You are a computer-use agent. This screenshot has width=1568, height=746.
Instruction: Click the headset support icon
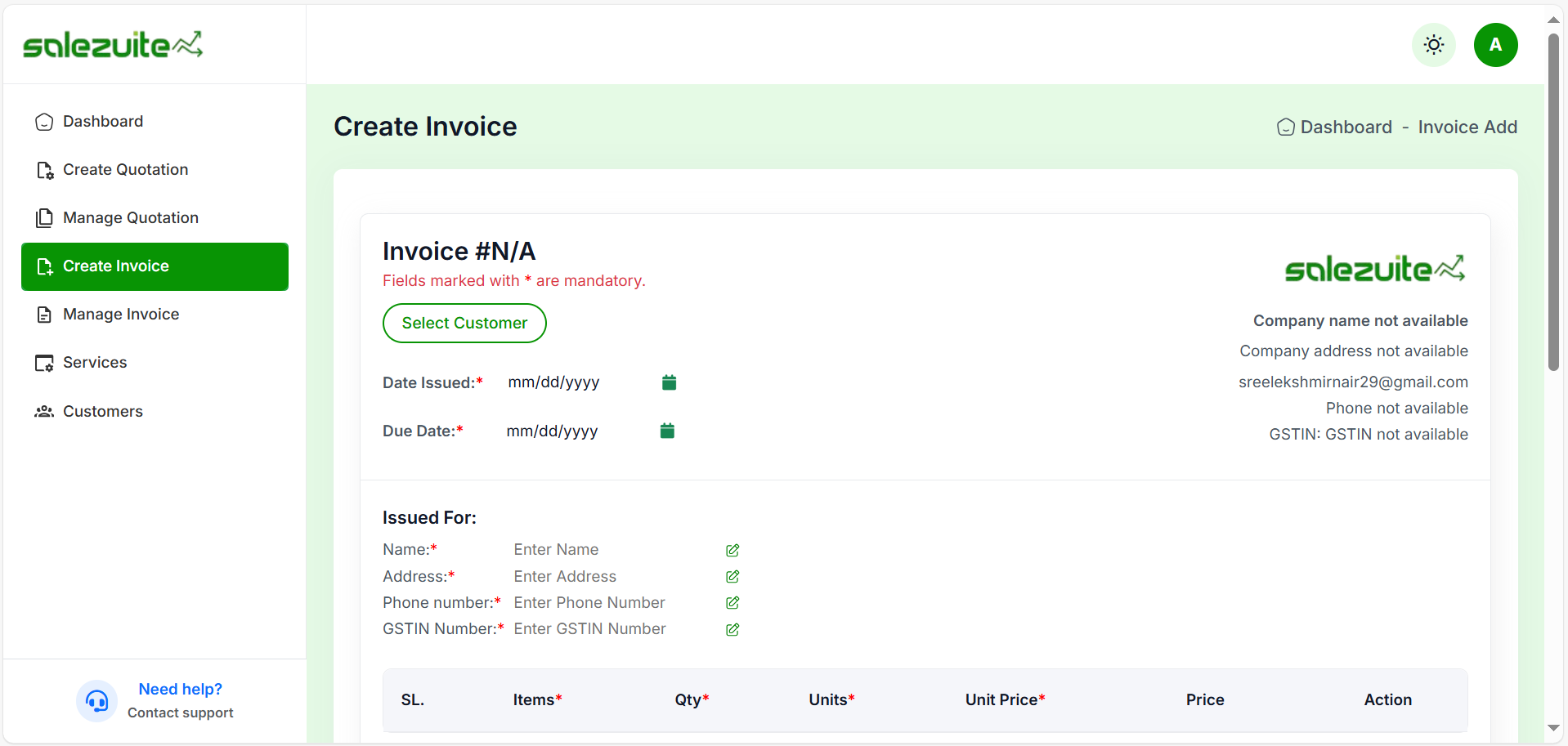click(96, 701)
